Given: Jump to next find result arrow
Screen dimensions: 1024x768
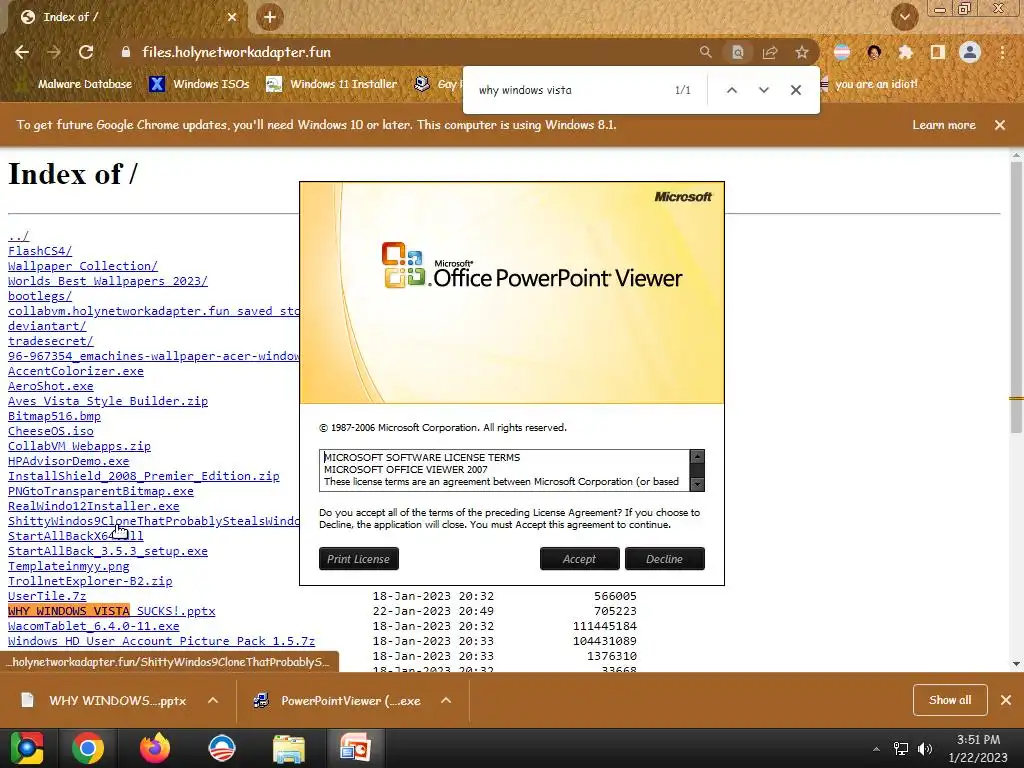Looking at the screenshot, I should pos(763,90).
